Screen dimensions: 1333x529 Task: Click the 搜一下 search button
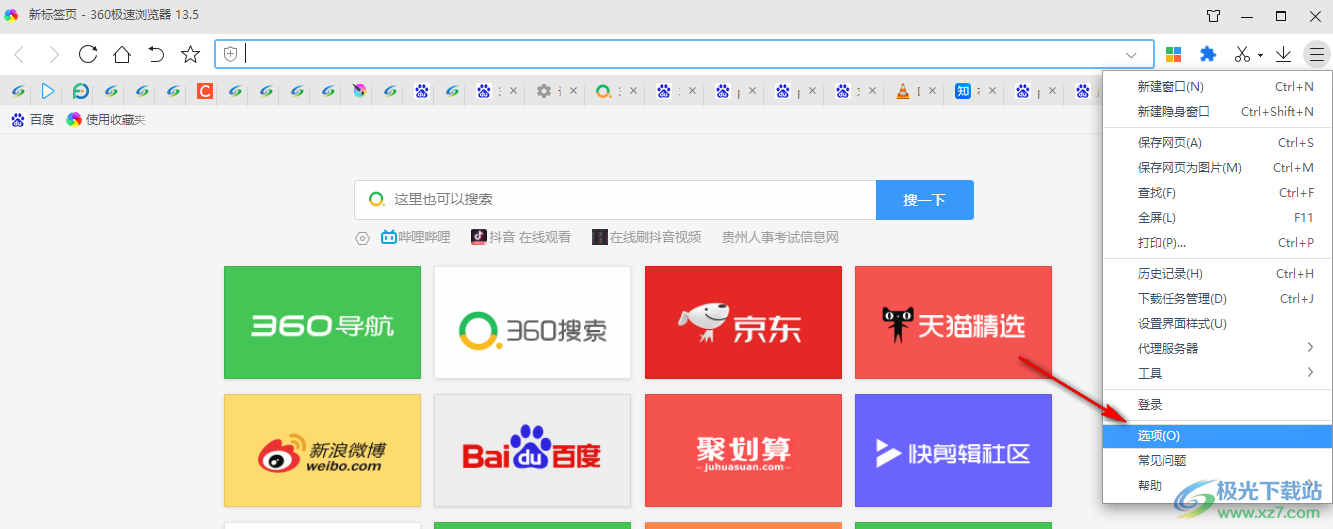point(925,200)
